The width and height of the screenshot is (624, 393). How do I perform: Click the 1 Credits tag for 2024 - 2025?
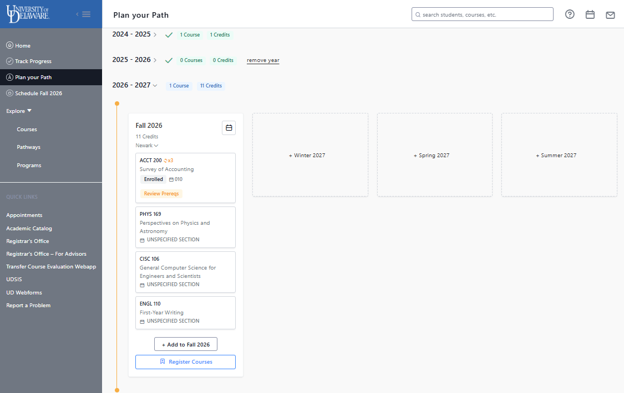pos(220,35)
